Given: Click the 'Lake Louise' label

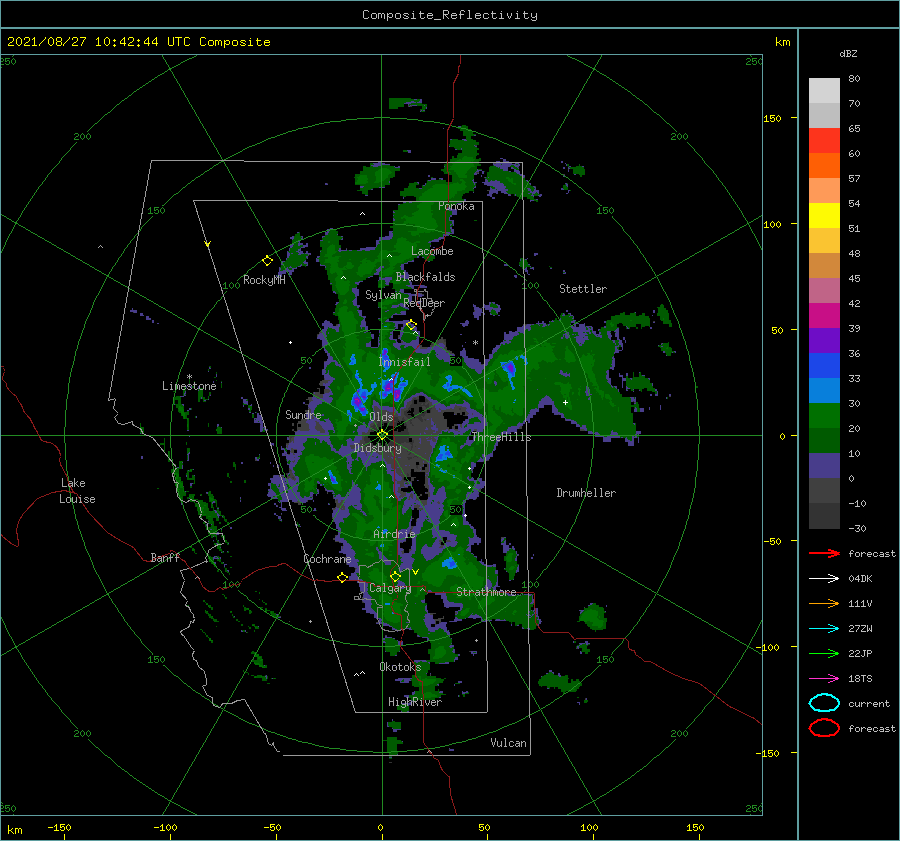Looking at the screenshot, I should click(77, 491).
